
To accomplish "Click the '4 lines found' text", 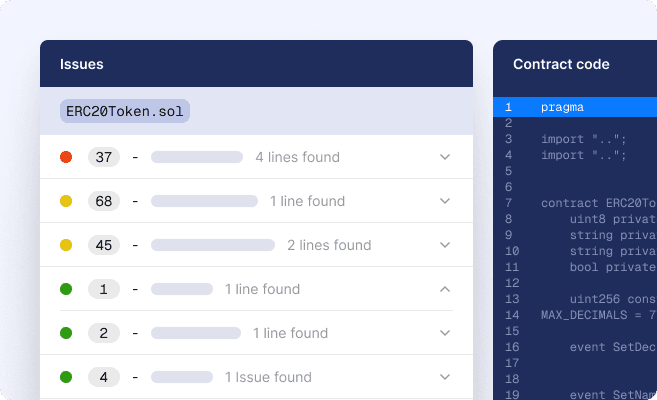I will (297, 157).
